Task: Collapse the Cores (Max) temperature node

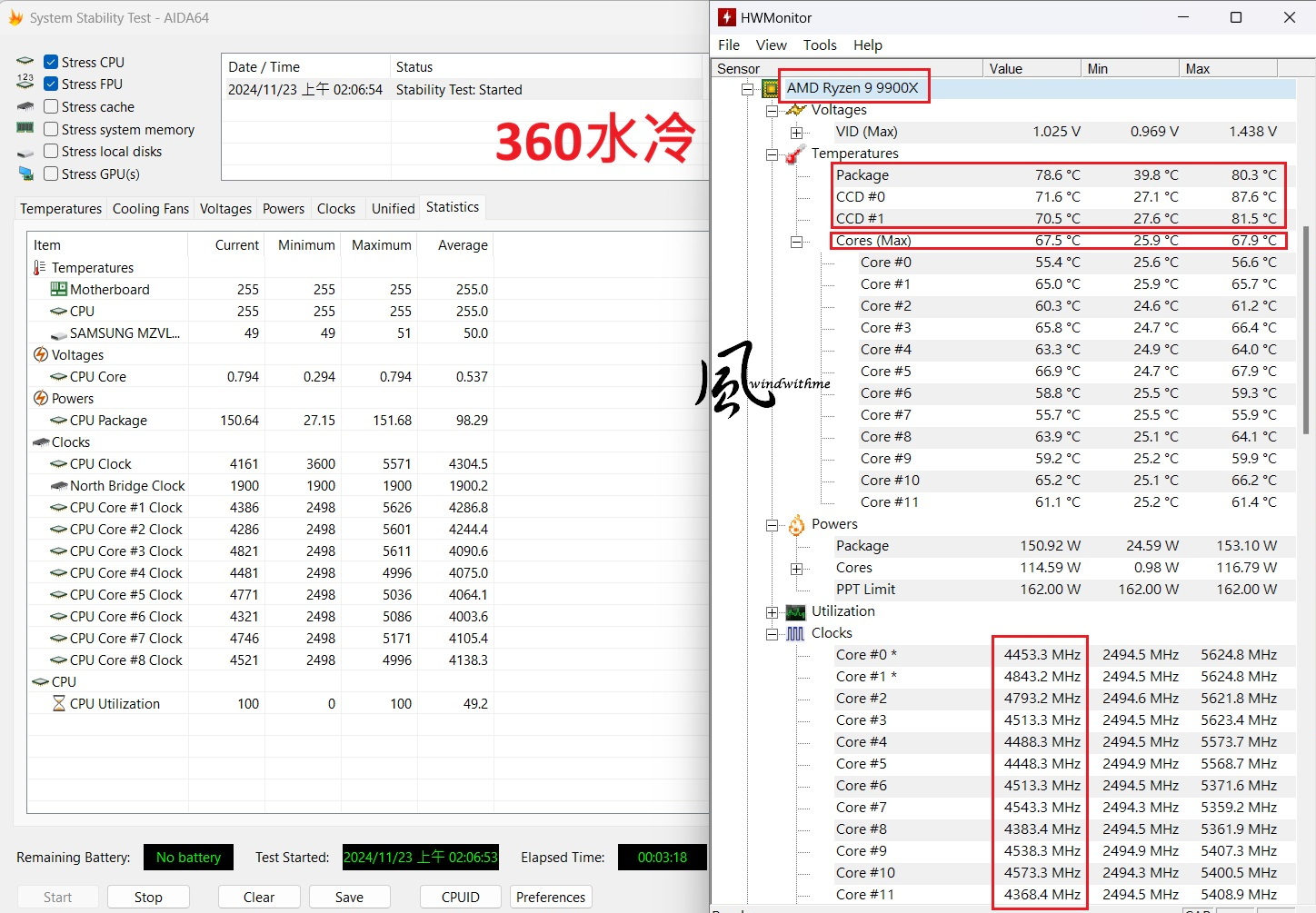Action: (x=796, y=242)
